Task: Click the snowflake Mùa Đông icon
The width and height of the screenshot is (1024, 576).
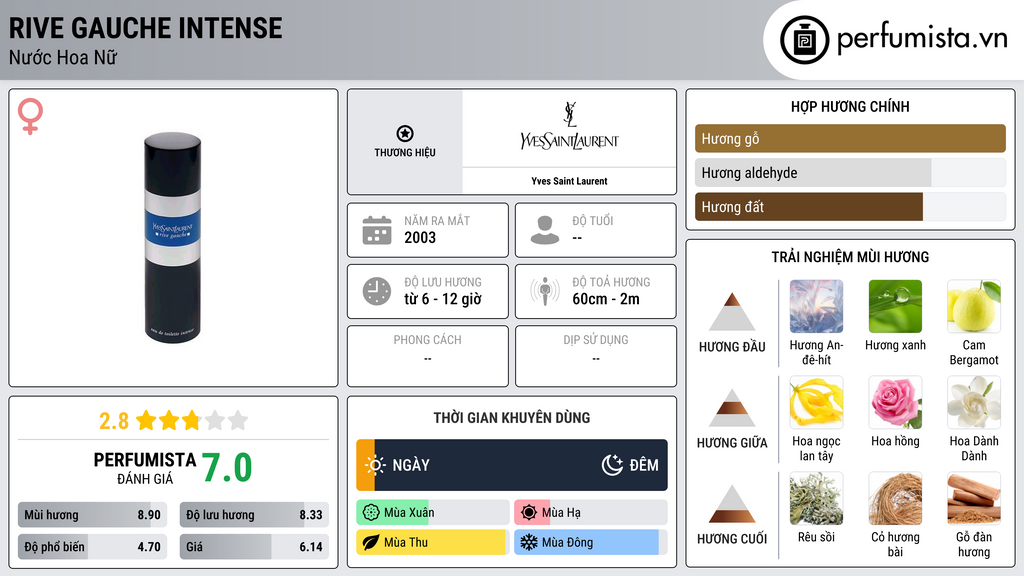Action: [x=528, y=543]
